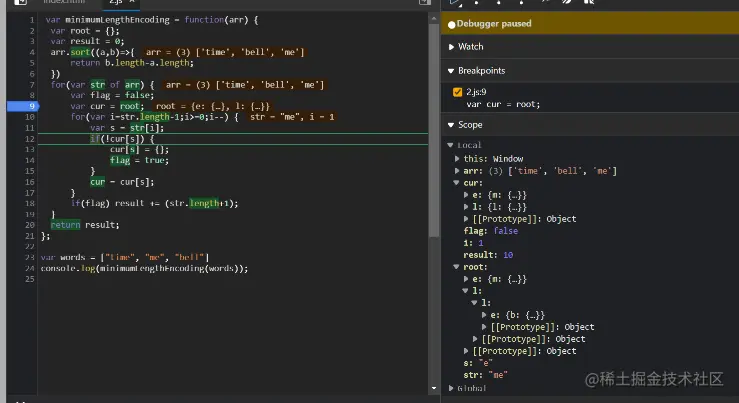Screen dimensions: 739x403
Task: Collapse the cur variable in Scope
Action: click(x=457, y=183)
